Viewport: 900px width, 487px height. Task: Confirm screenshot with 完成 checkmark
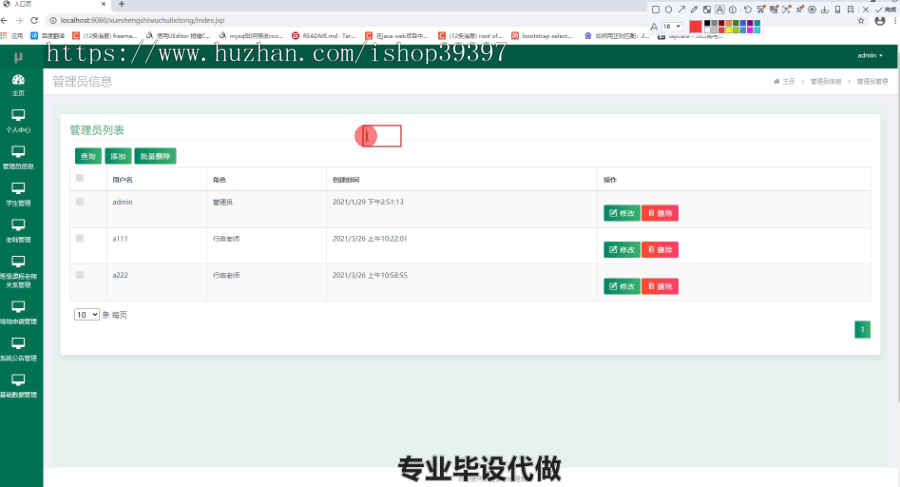click(886, 10)
